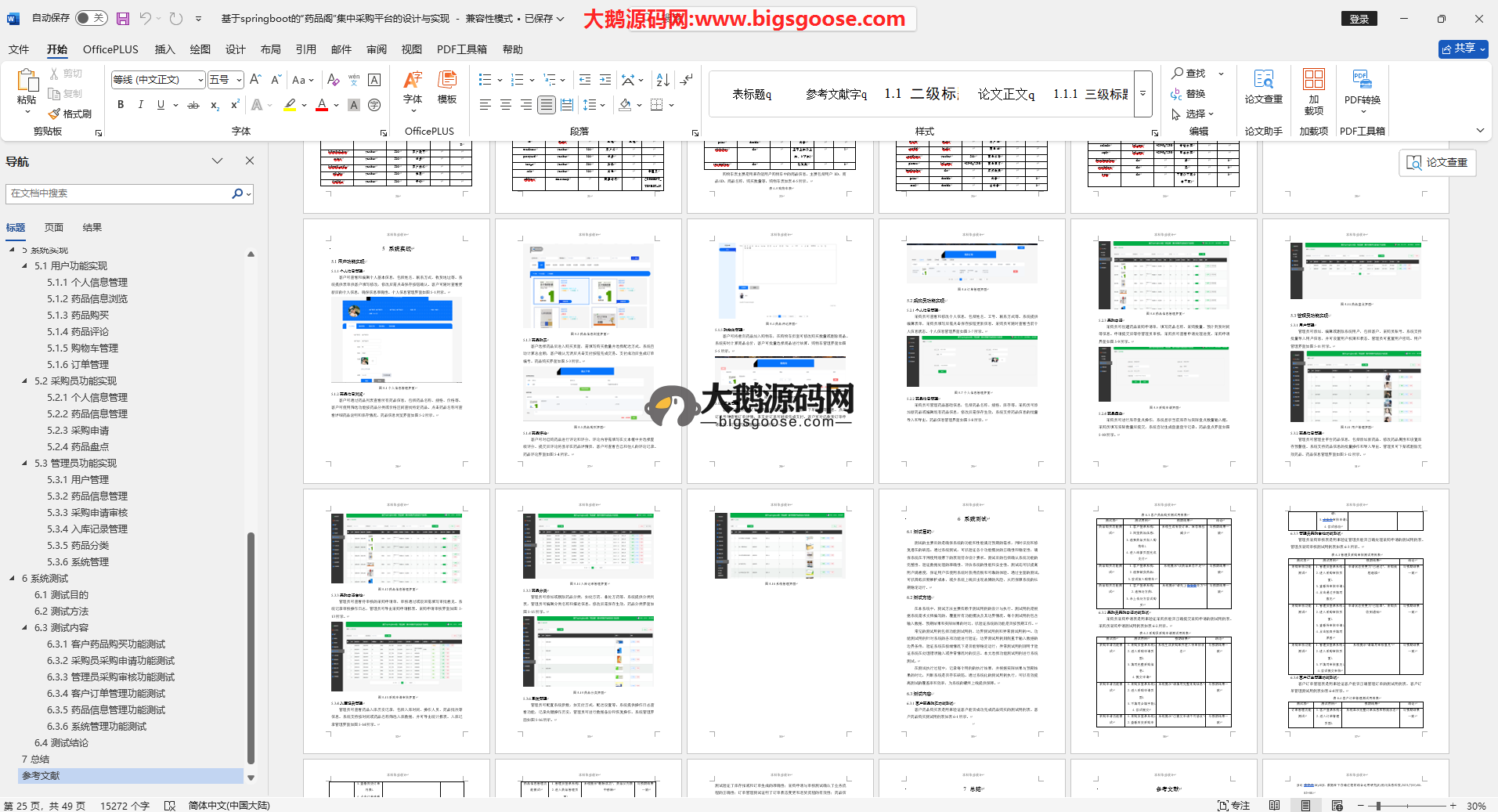Click the PDF转换 conversion icon
This screenshot has width=1498, height=812.
1362,86
